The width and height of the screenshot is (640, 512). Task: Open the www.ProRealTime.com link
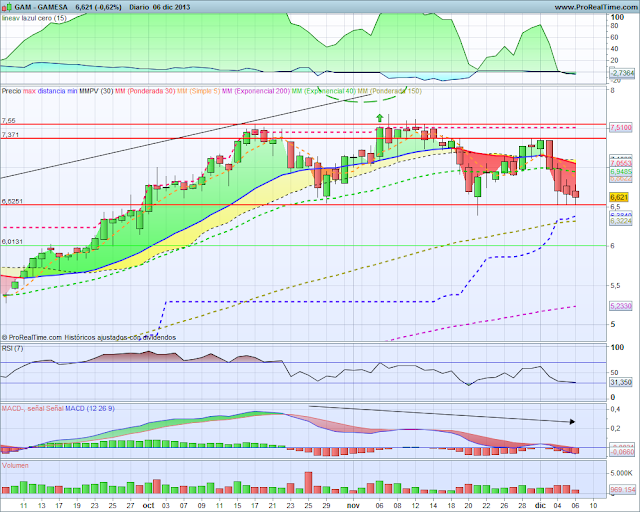click(596, 7)
